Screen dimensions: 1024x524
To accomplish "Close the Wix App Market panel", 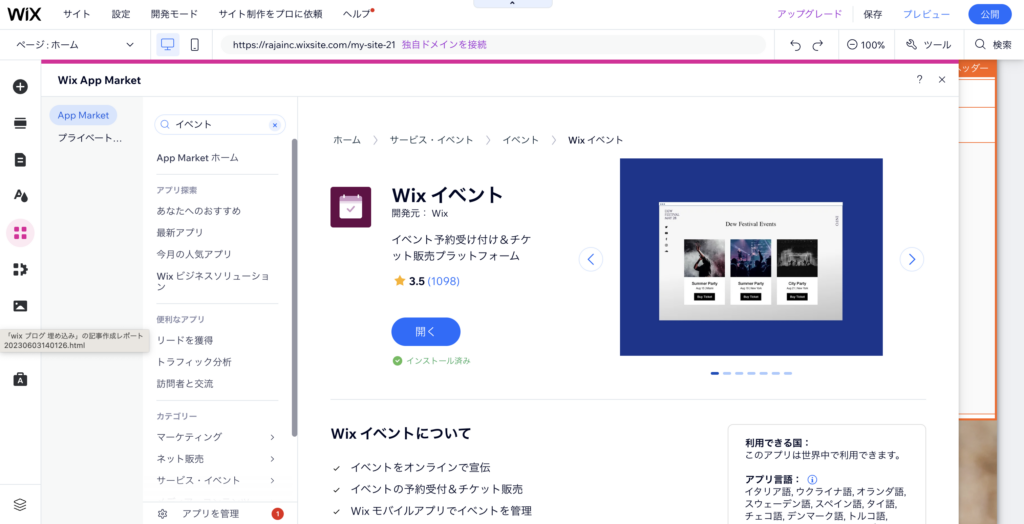I will (942, 80).
